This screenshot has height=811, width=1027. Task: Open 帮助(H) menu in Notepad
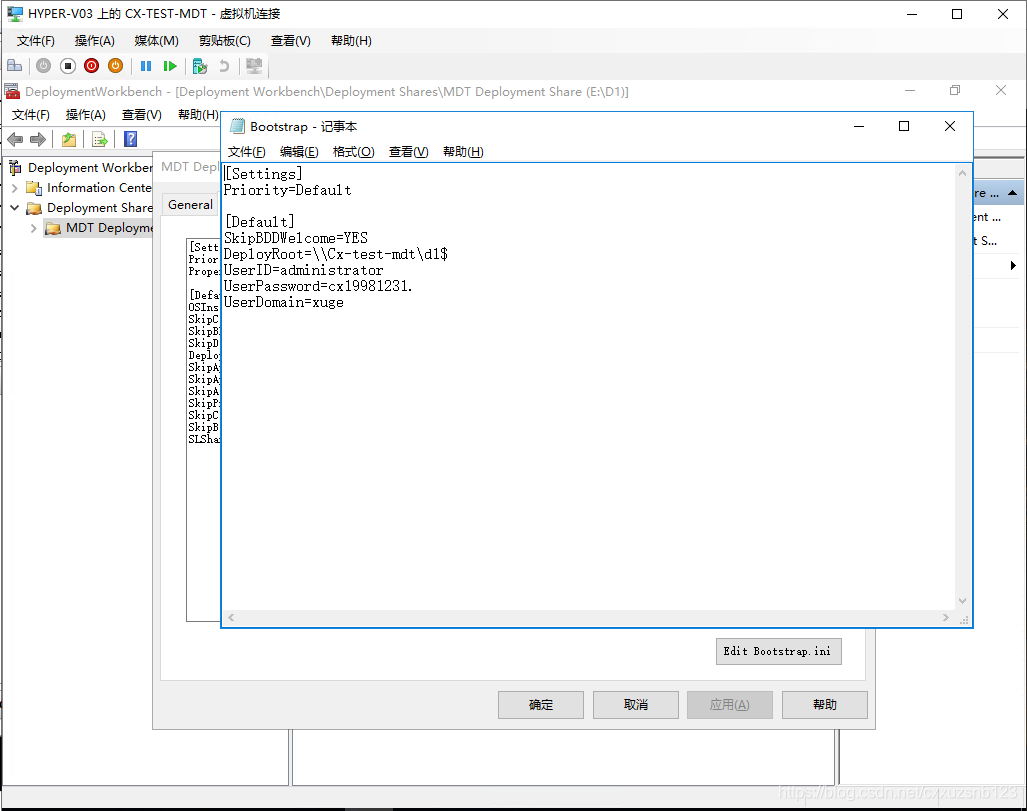[x=463, y=152]
